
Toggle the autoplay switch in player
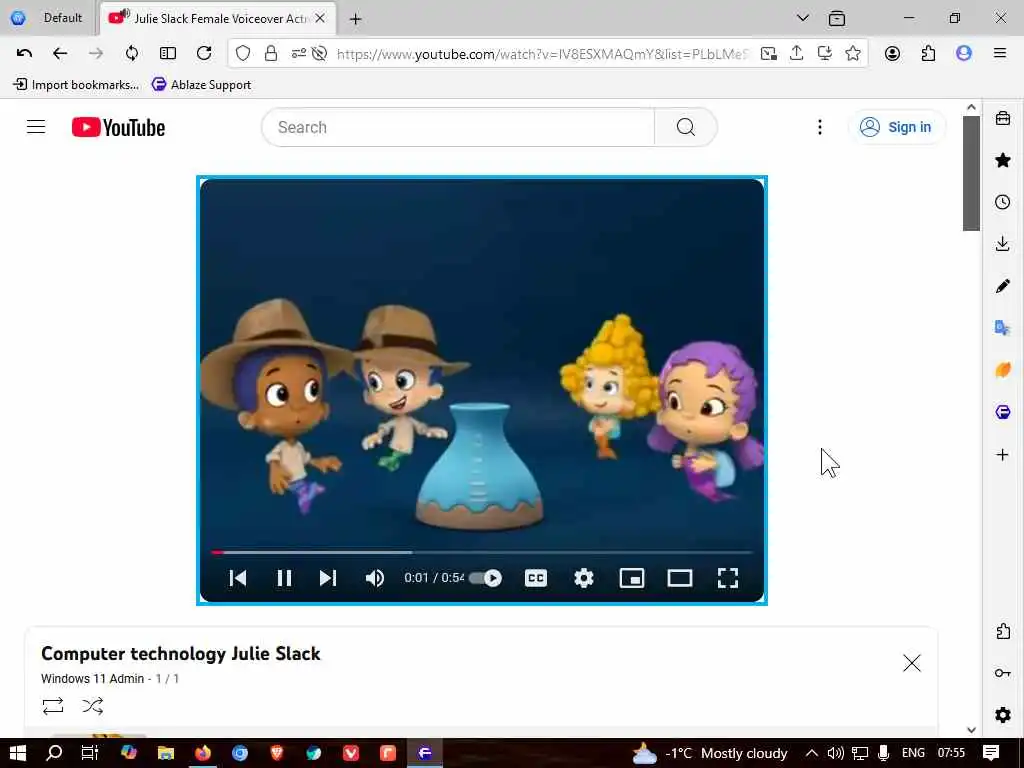[486, 578]
